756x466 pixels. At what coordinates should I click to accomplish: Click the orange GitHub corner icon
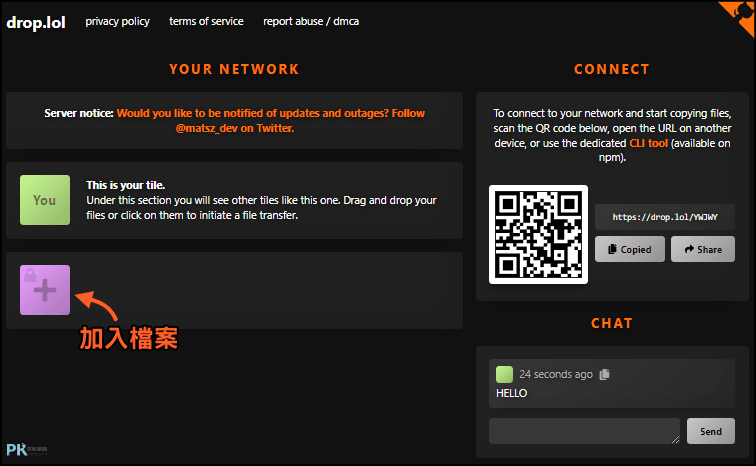pyautogui.click(x=742, y=13)
